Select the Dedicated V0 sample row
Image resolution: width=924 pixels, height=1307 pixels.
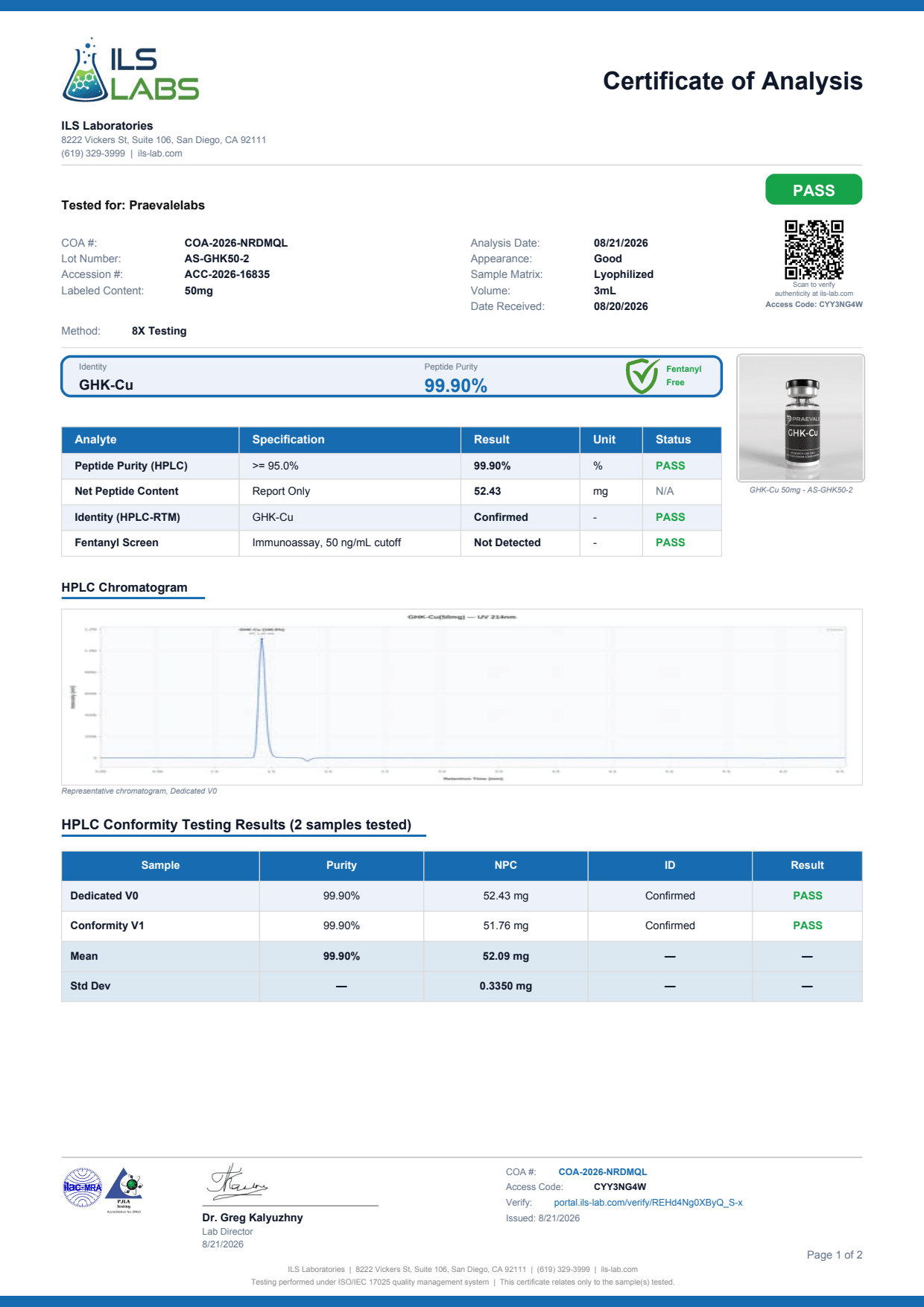click(461, 896)
